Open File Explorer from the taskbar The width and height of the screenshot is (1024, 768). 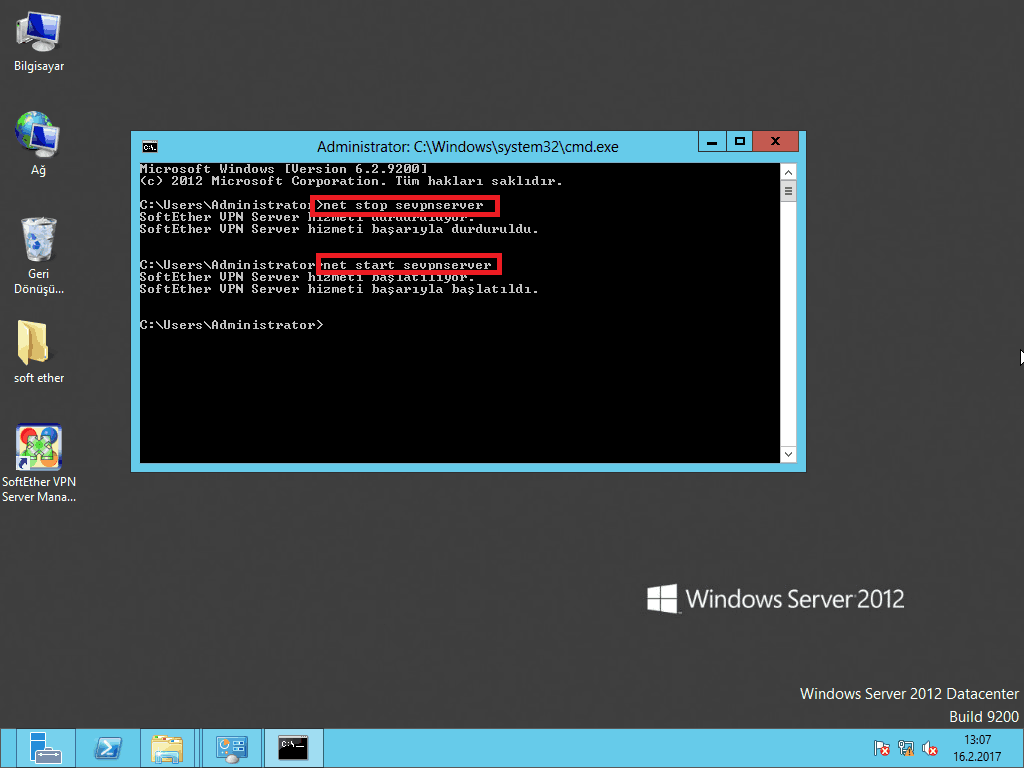pyautogui.click(x=167, y=748)
